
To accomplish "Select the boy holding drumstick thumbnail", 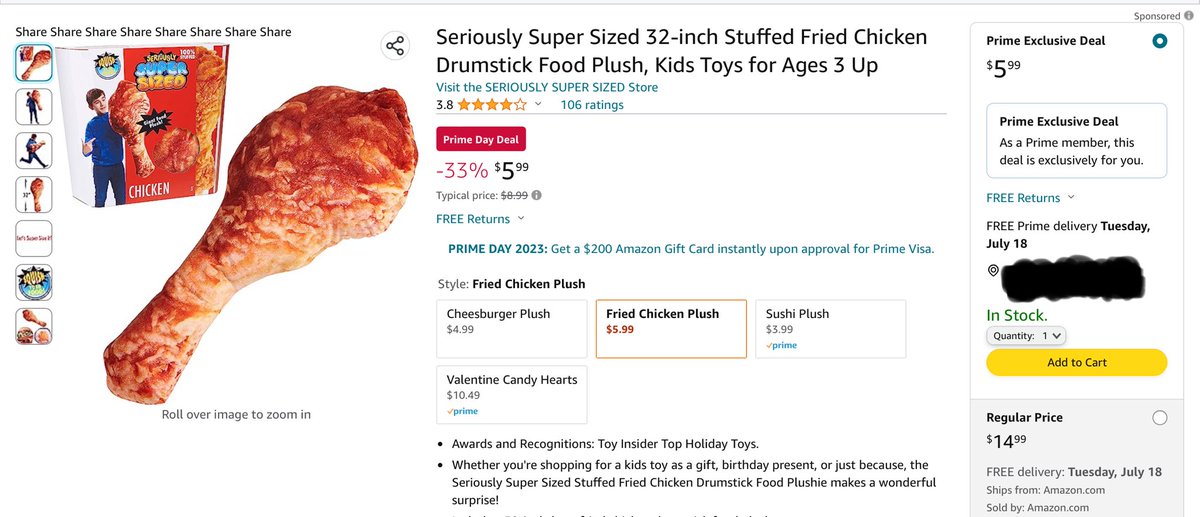I will pyautogui.click(x=34, y=105).
